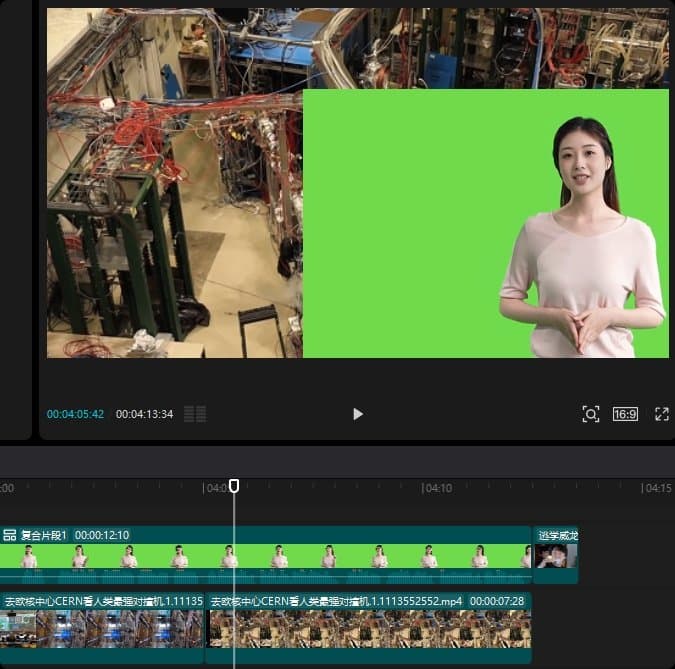
Task: Enter fullscreen preview mode
Action: point(661,414)
